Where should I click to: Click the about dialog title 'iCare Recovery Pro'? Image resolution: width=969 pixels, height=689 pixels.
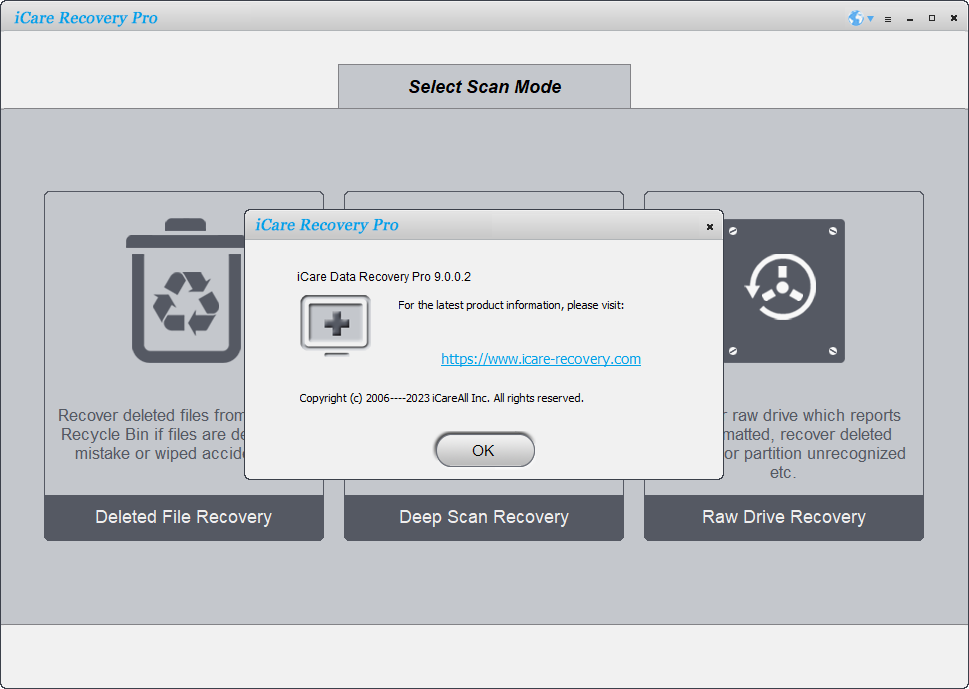click(x=327, y=225)
